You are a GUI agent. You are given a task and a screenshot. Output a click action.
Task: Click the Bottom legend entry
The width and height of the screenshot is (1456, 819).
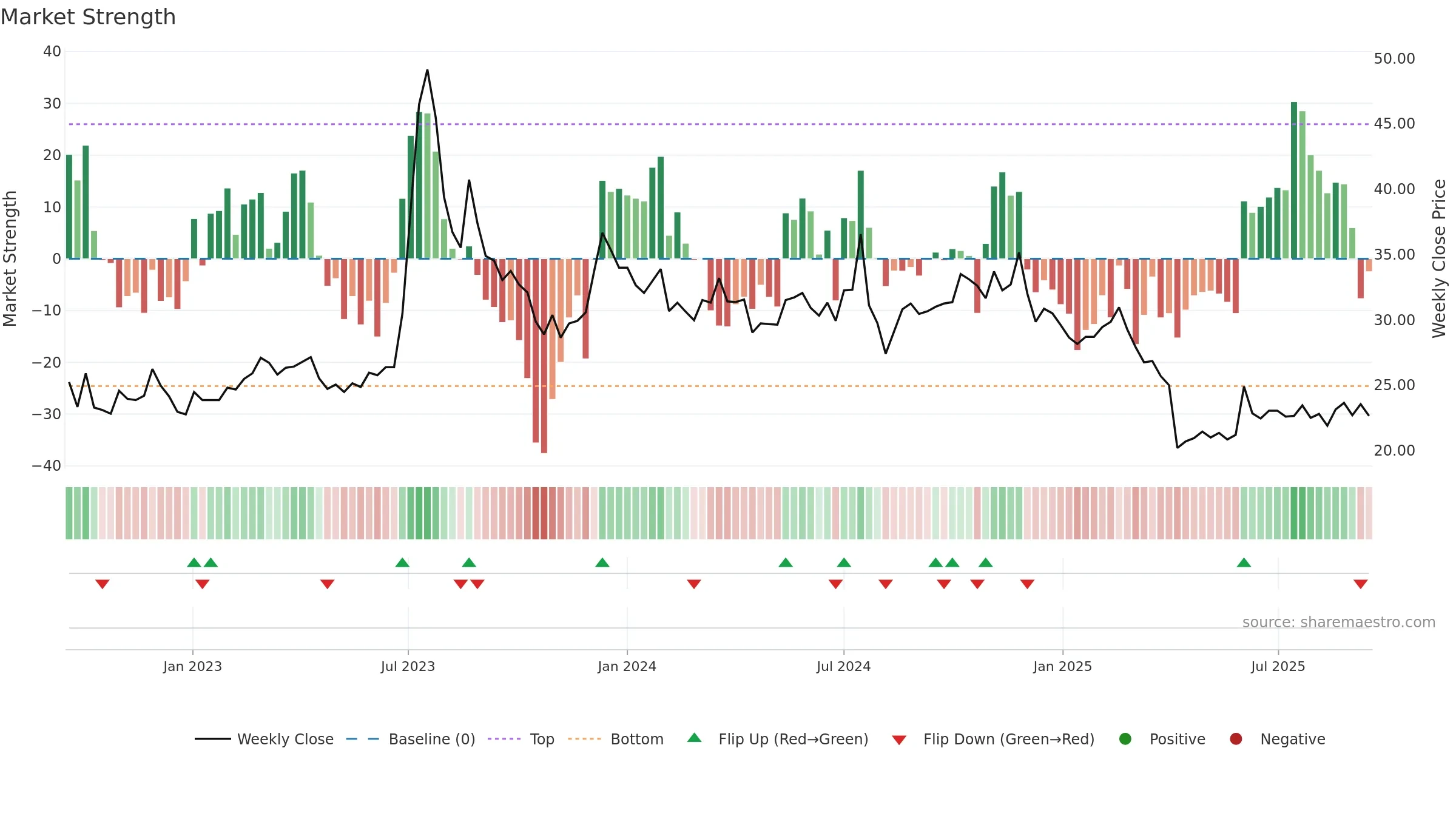tap(616, 739)
